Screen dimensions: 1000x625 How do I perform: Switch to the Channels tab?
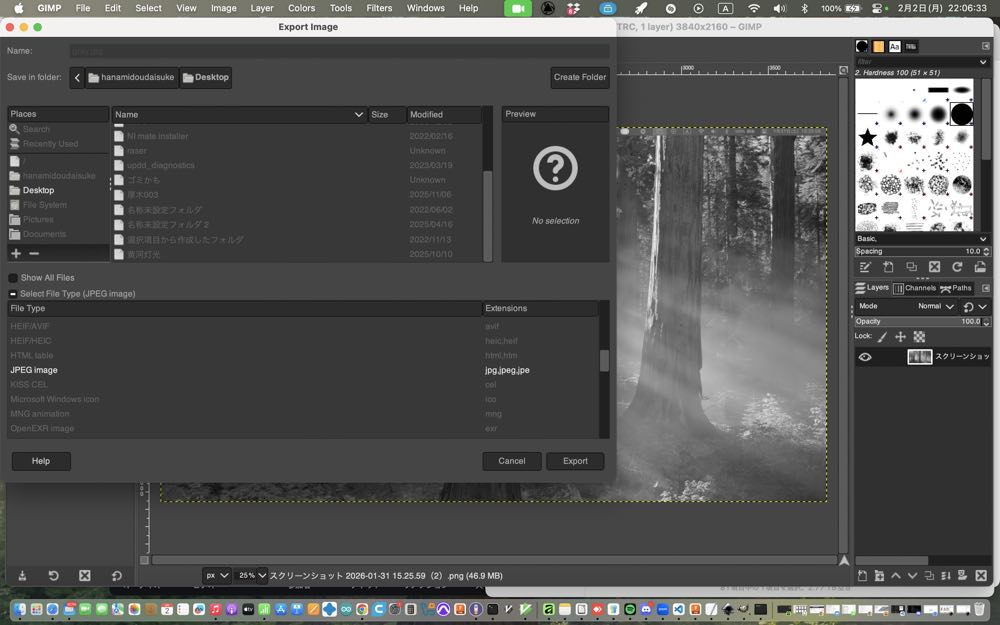(x=914, y=288)
